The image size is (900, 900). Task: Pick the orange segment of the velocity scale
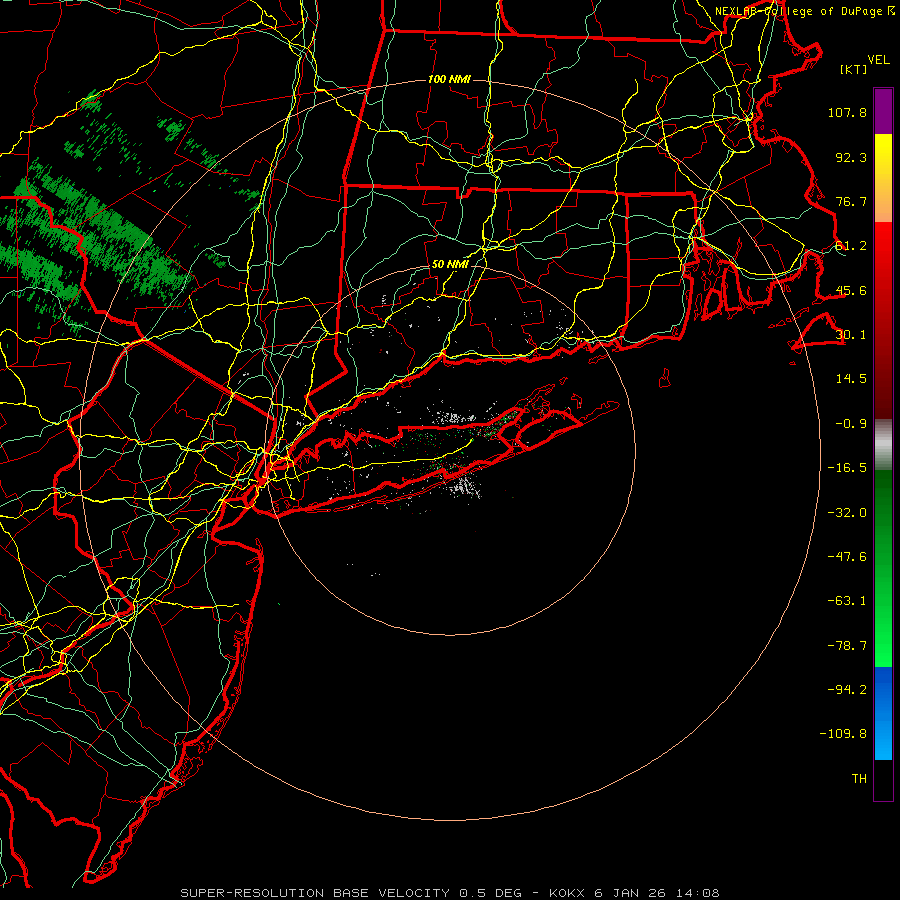click(883, 201)
